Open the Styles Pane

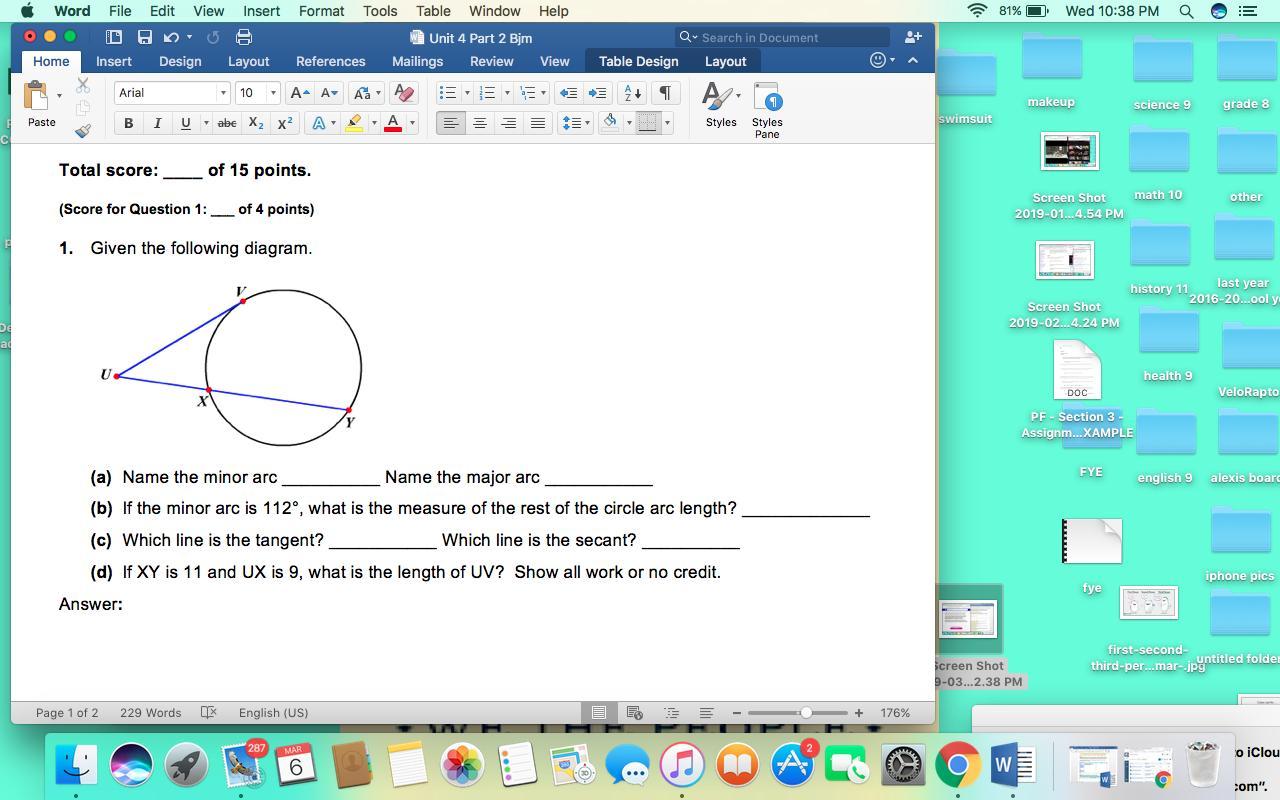[767, 110]
